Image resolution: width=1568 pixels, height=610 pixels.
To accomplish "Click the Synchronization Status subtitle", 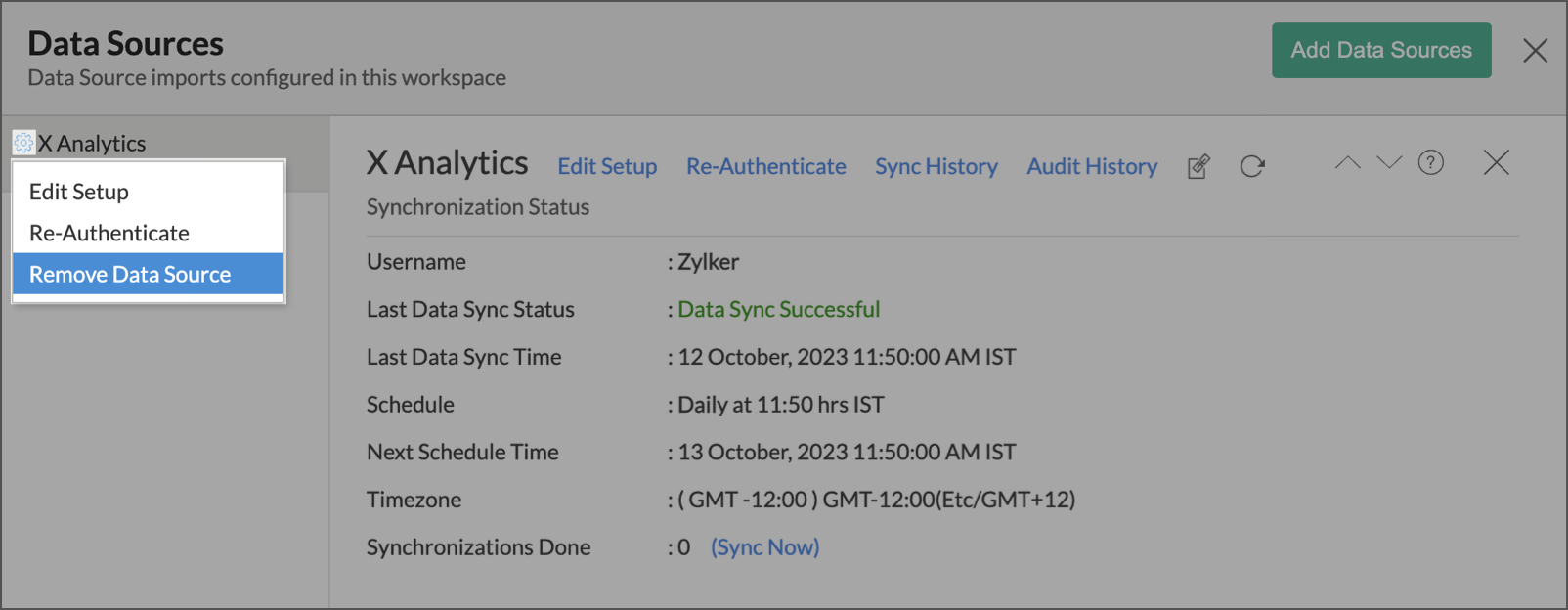I will [x=478, y=207].
